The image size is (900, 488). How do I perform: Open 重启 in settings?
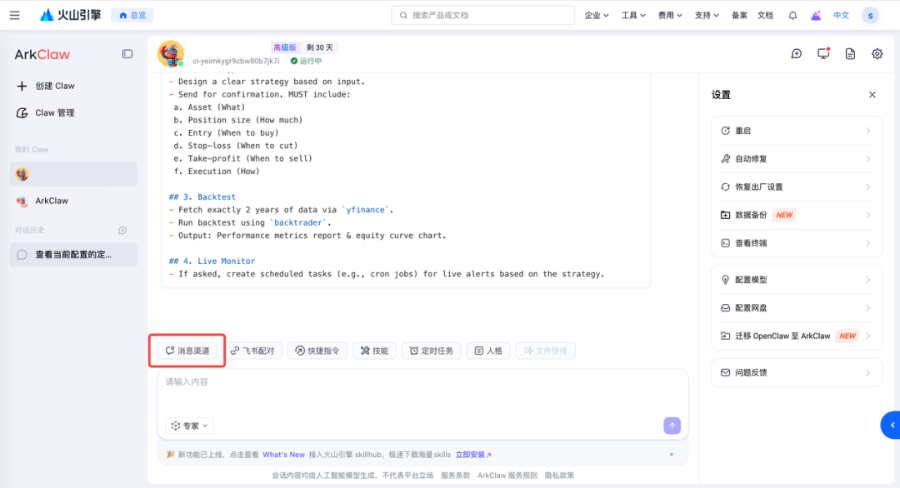point(796,131)
